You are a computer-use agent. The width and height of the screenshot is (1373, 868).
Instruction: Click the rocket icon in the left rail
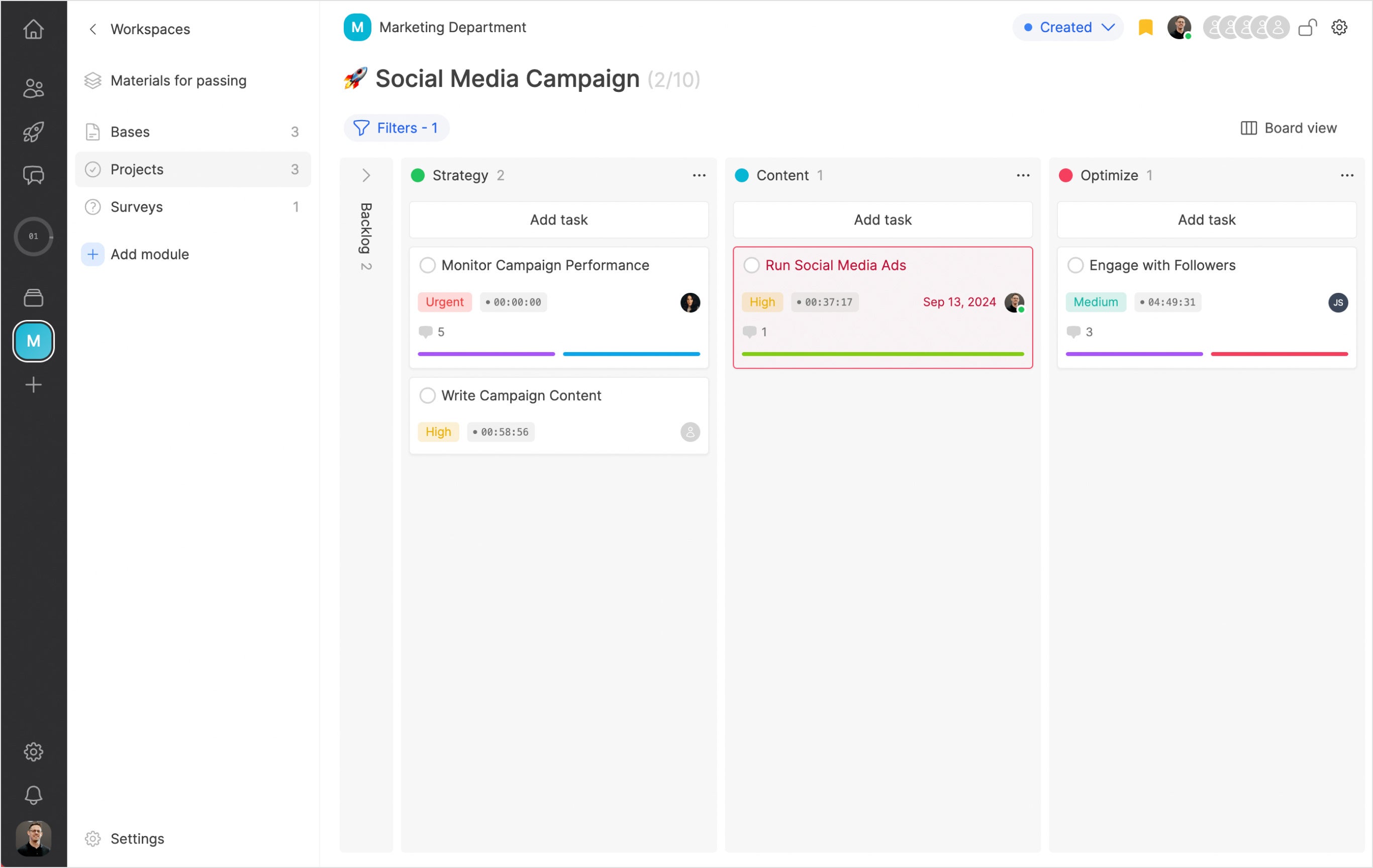tap(33, 132)
